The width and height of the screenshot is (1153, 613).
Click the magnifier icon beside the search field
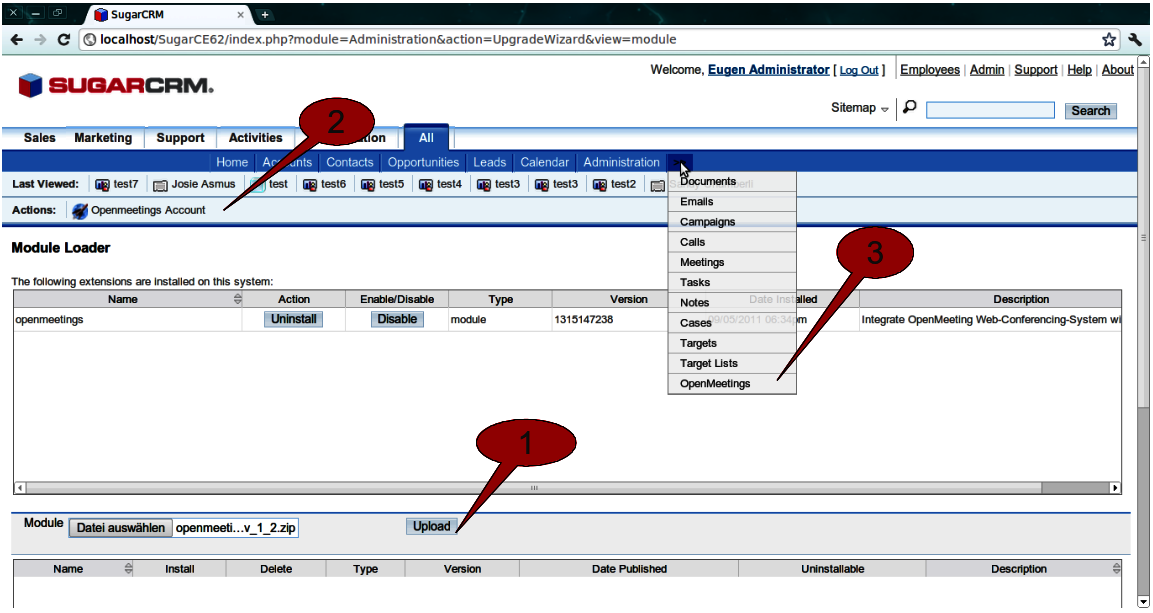tap(910, 108)
